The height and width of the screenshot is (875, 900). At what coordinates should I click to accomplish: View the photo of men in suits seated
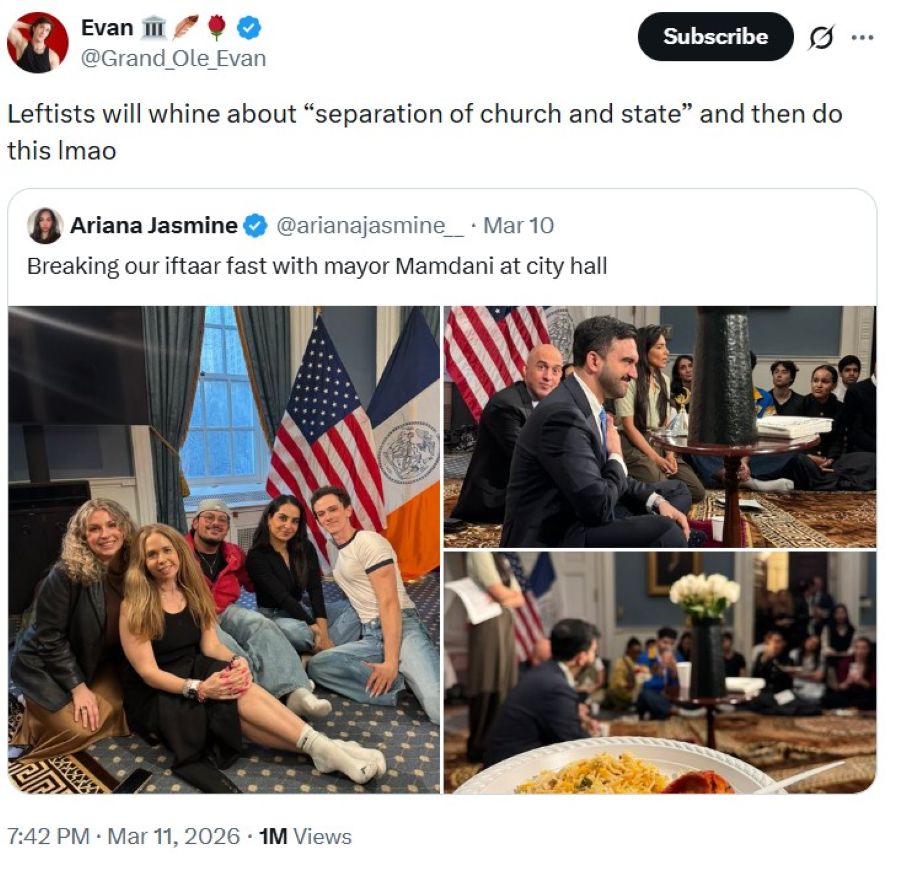(660, 427)
